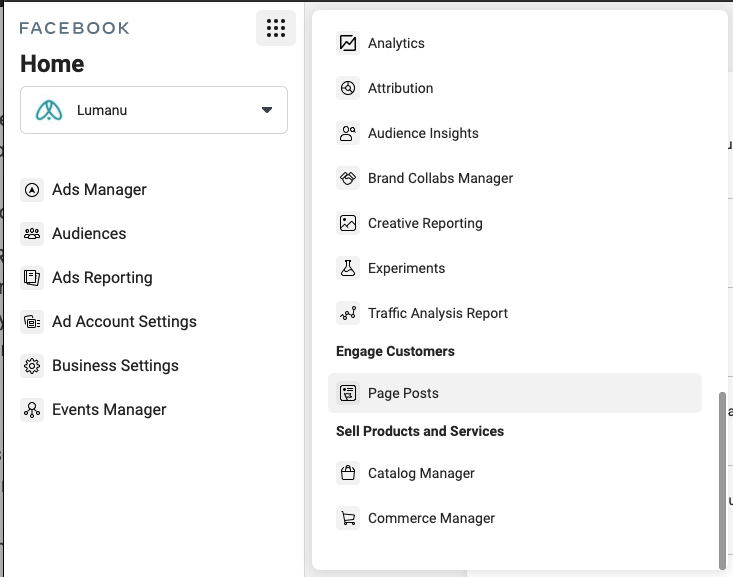733x577 pixels.
Task: Click the Audience Insights people-search icon
Action: tap(348, 133)
